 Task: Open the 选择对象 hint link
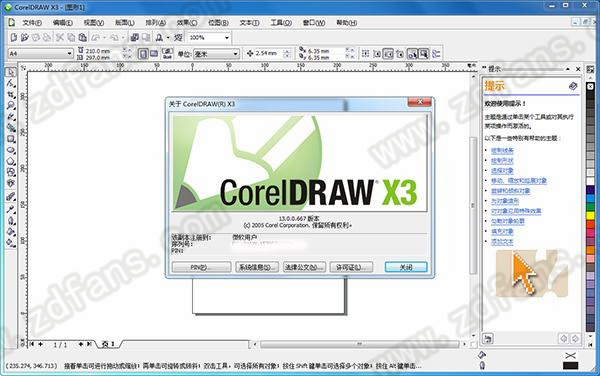(x=502, y=171)
